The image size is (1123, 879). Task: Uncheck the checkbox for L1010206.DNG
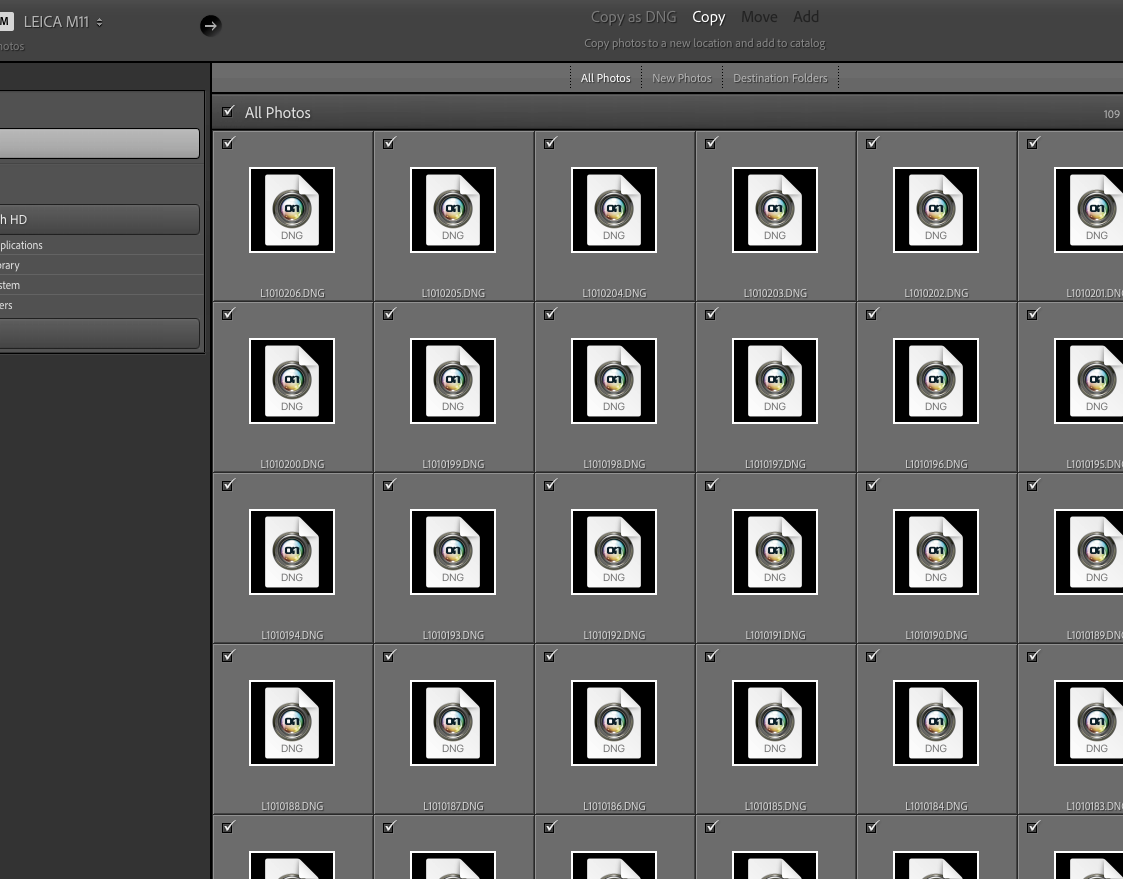(228, 143)
